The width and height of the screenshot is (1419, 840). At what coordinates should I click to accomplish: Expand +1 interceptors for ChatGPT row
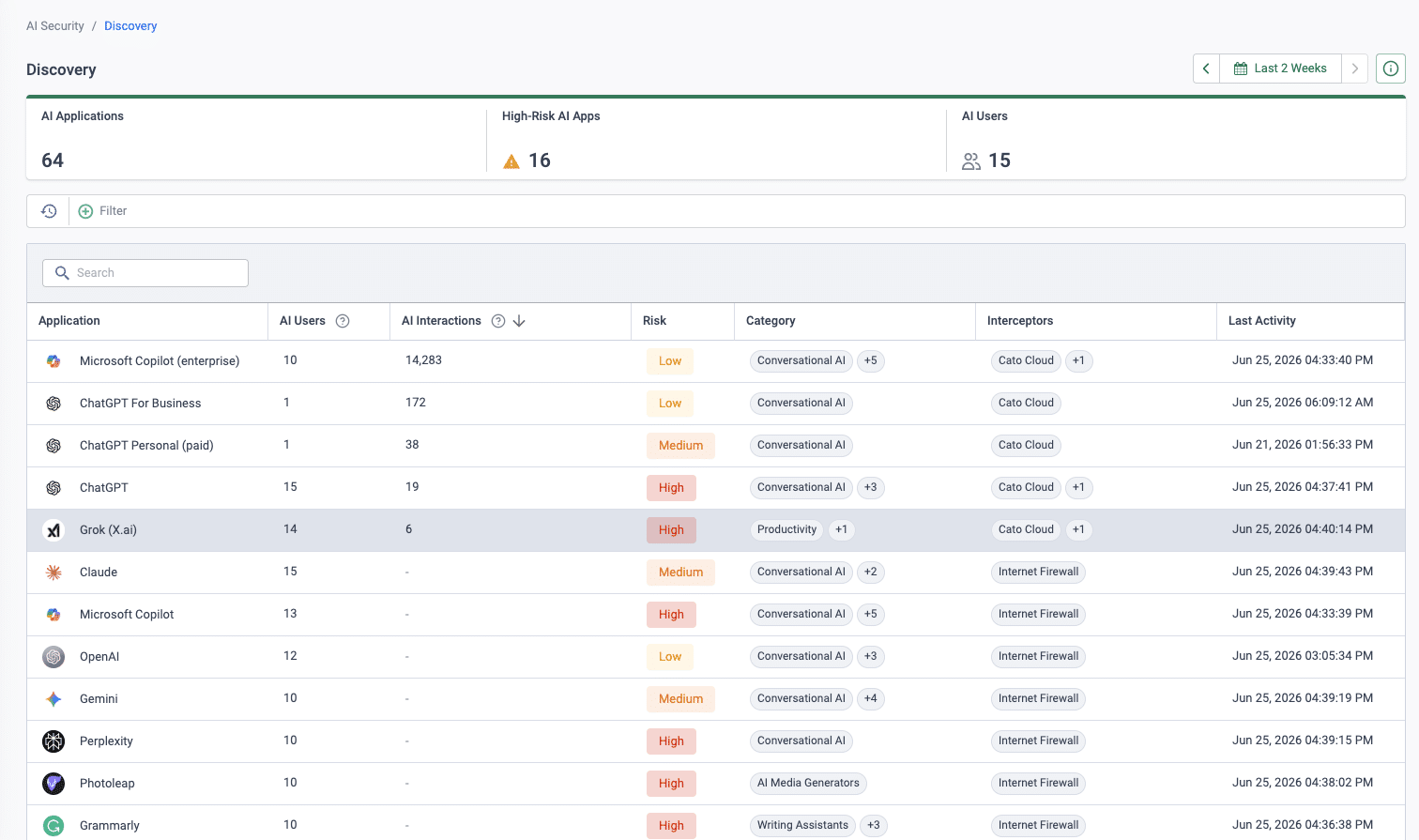(x=1078, y=487)
